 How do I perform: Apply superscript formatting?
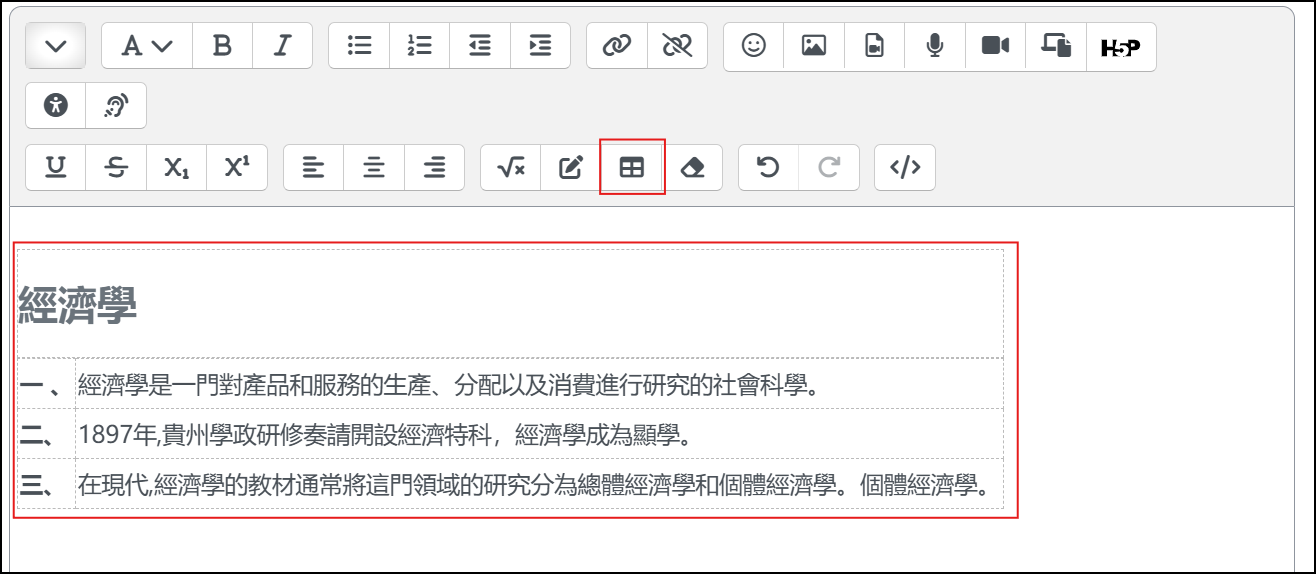coord(237,168)
